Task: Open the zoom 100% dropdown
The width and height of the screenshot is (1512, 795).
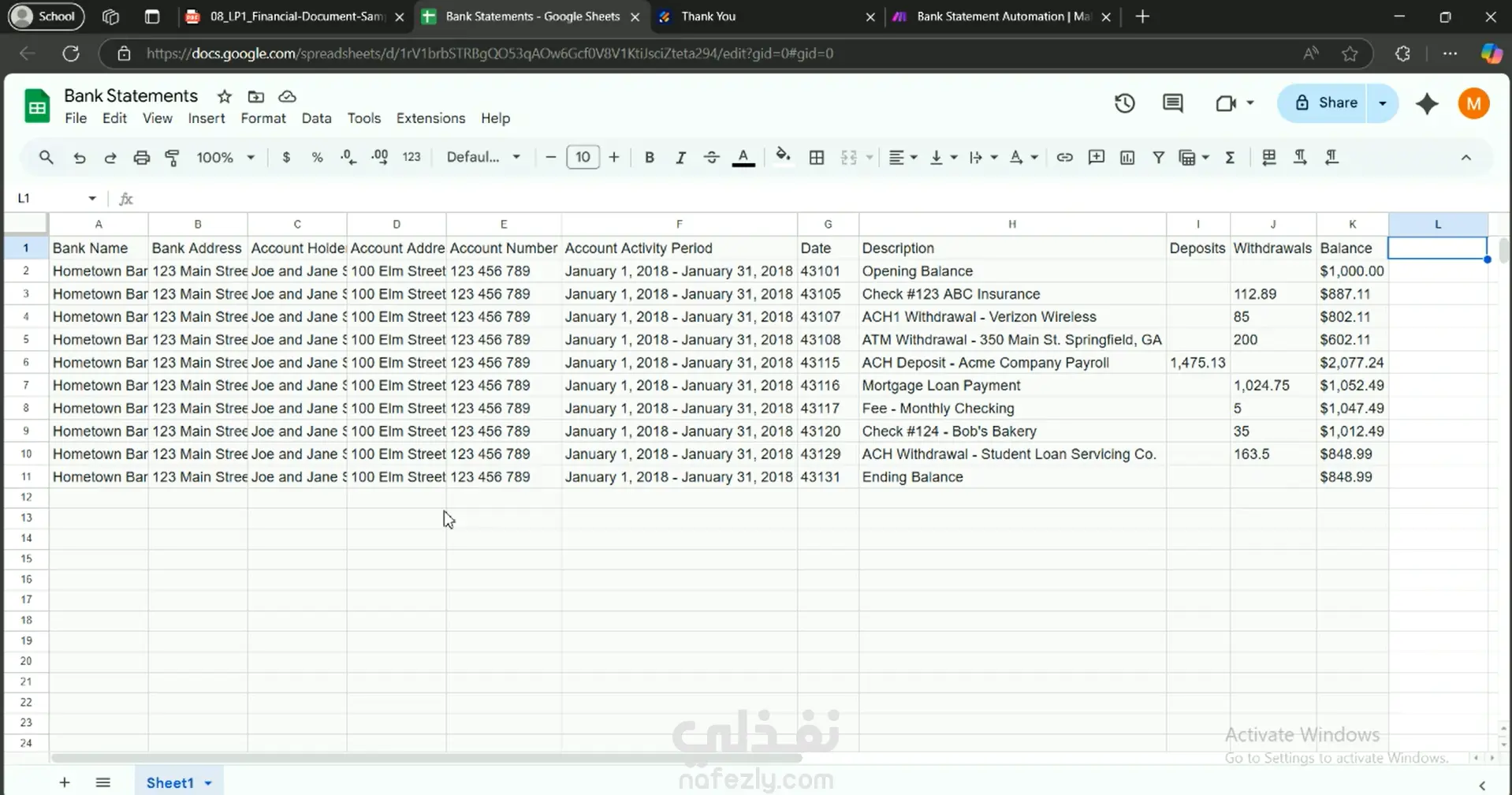Action: pos(225,158)
